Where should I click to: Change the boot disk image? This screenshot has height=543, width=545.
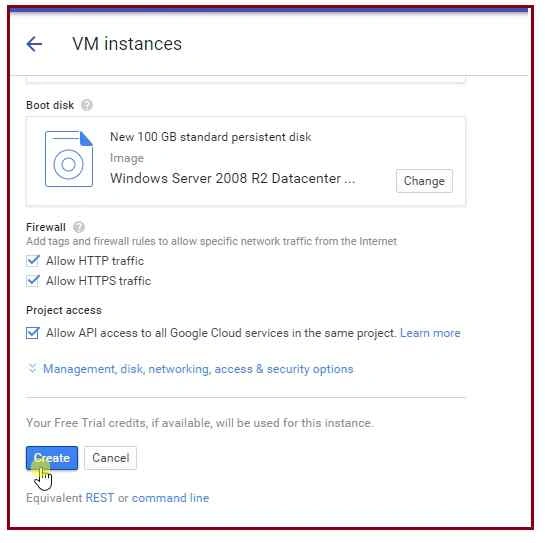coord(424,181)
